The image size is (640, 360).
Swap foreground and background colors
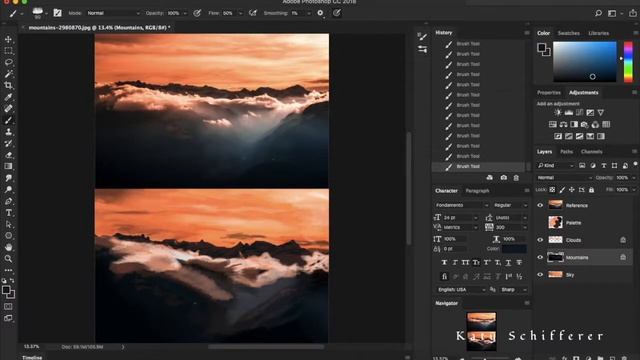12,281
